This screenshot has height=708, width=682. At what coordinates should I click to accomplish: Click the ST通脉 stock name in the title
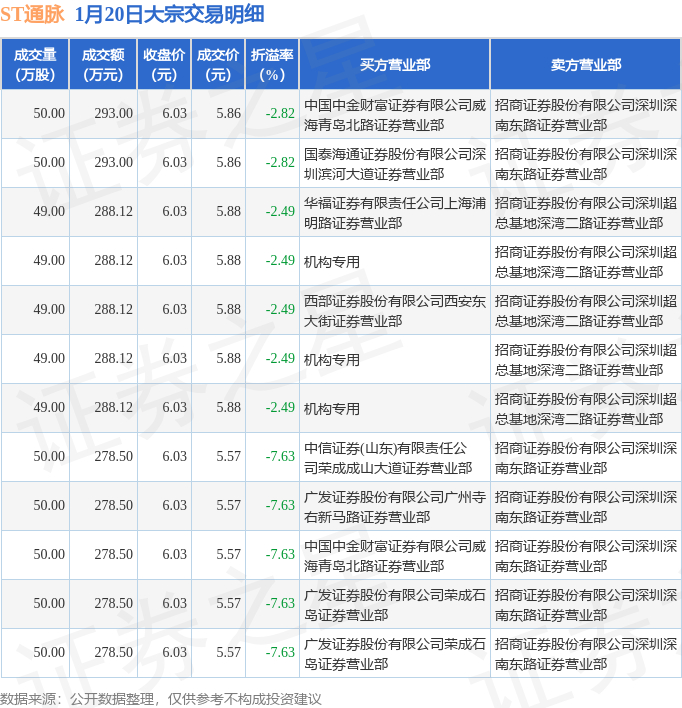coord(33,14)
